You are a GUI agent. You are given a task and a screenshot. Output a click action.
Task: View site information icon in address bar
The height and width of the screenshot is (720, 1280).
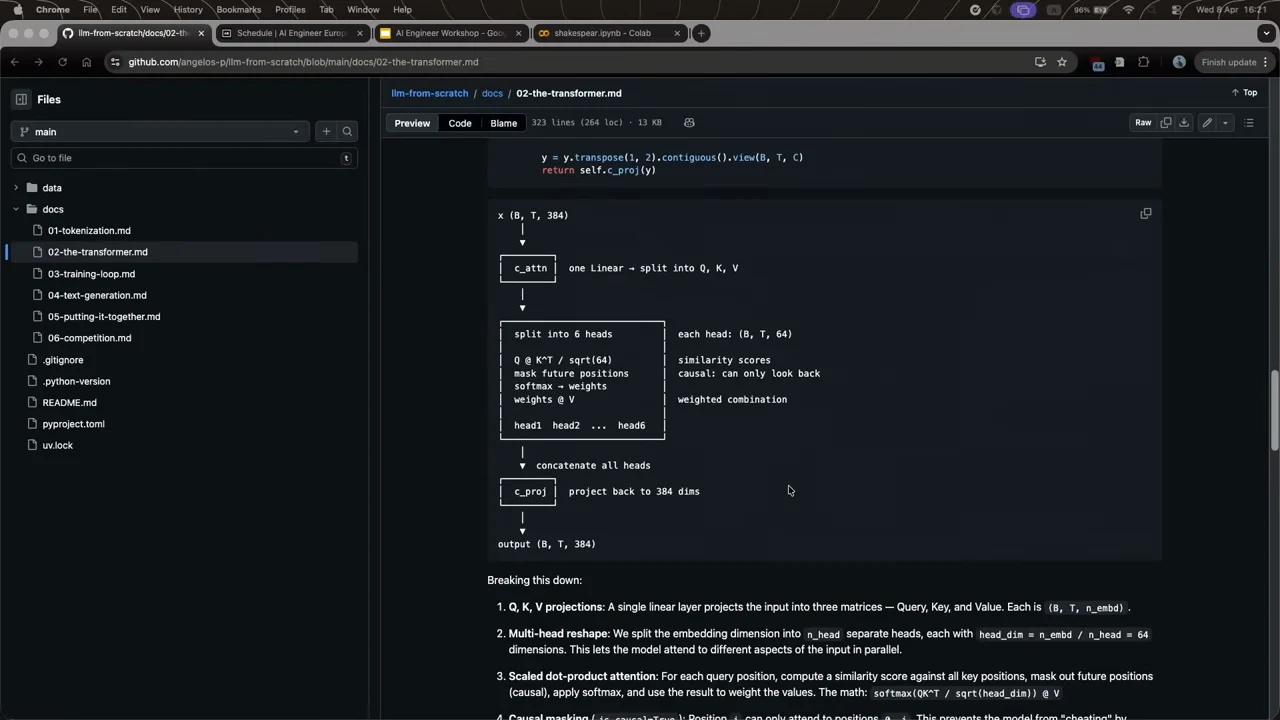pos(115,62)
